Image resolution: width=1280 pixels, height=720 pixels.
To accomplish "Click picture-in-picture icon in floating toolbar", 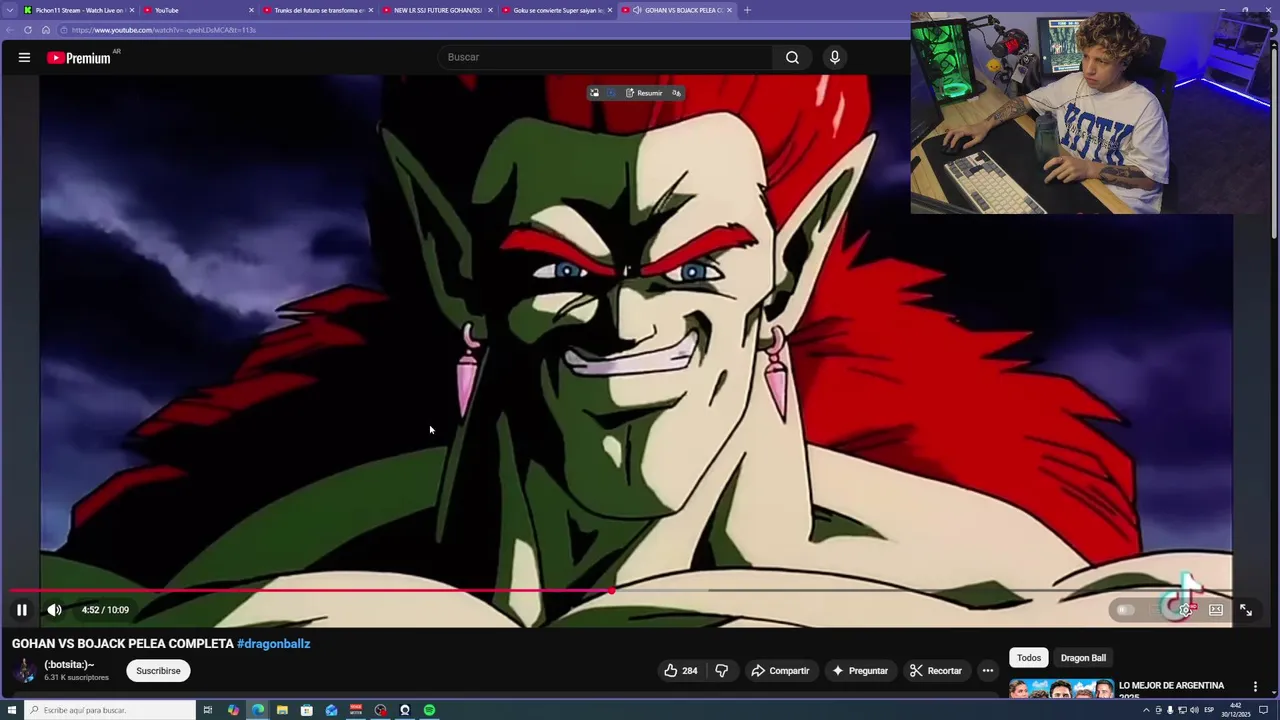I will [594, 93].
